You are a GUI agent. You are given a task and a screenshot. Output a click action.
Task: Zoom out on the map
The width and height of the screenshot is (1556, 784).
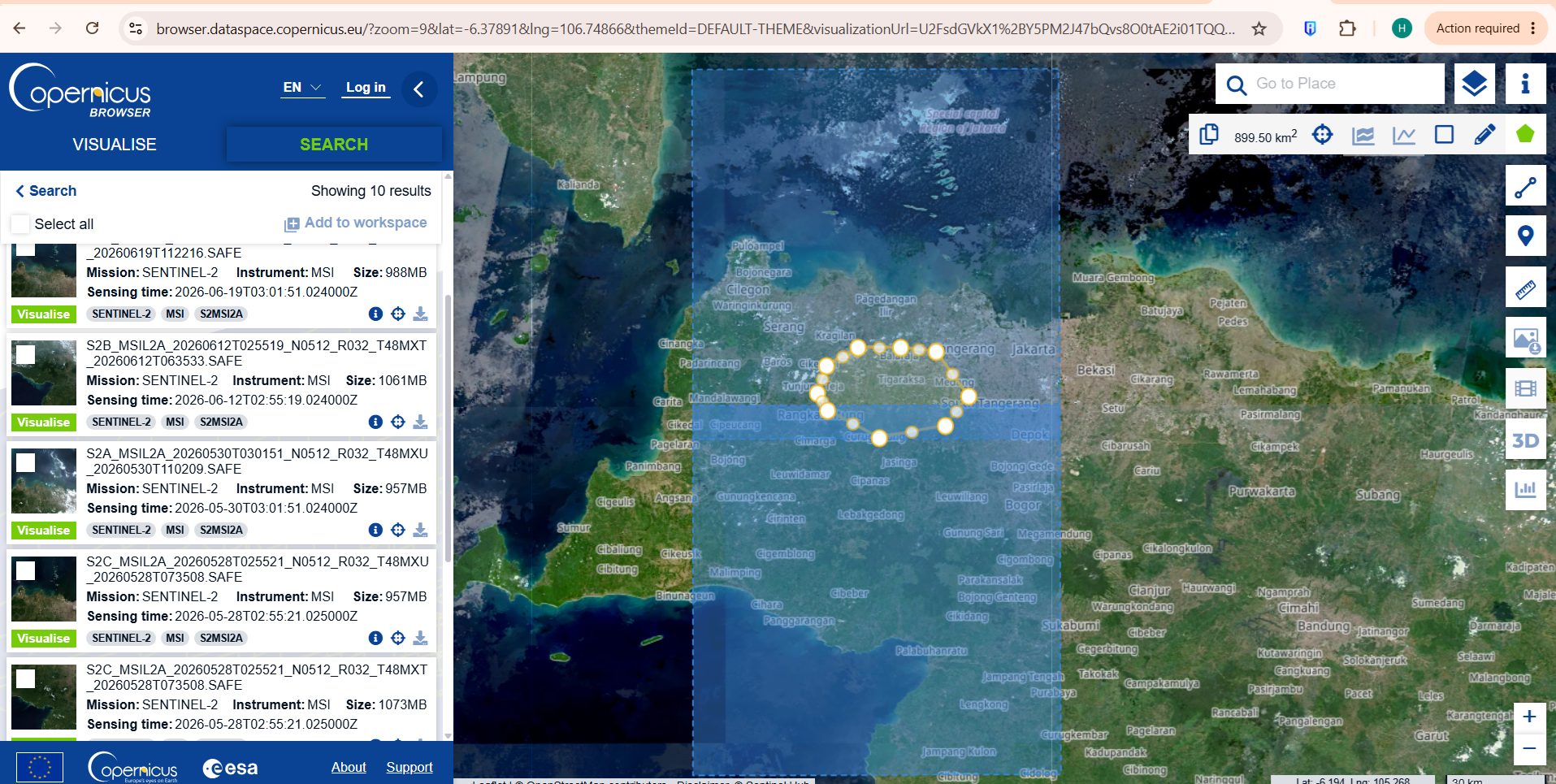pyautogui.click(x=1529, y=749)
